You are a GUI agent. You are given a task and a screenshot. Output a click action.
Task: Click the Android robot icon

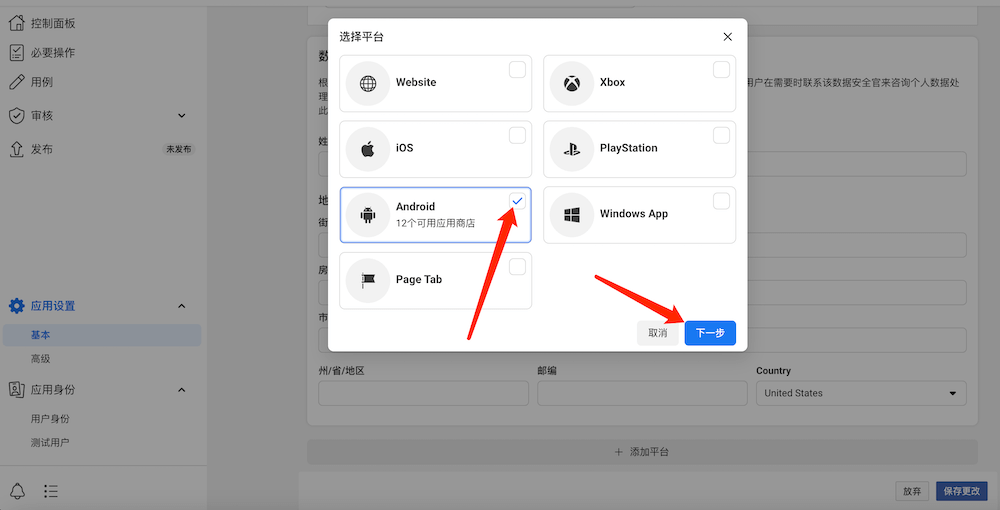368,215
